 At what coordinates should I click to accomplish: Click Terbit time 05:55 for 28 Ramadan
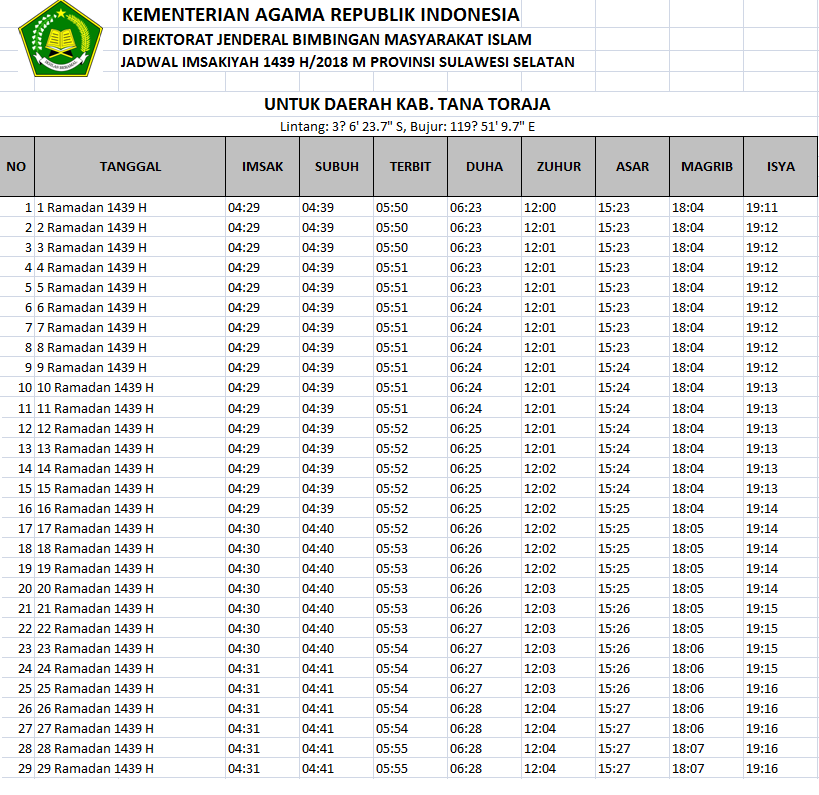coord(411,749)
